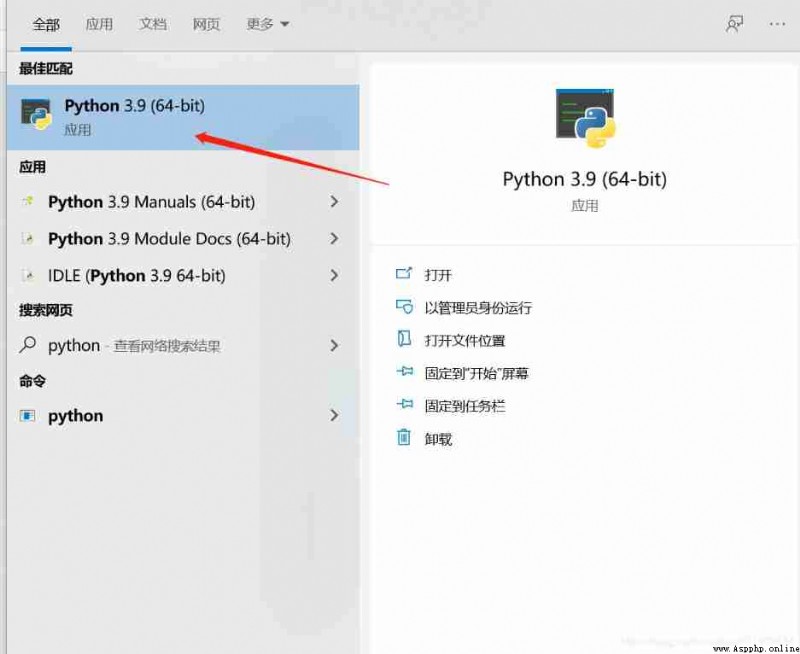
Task: Expand the Python 3.9 Manuals result arrow
Action: (x=334, y=202)
